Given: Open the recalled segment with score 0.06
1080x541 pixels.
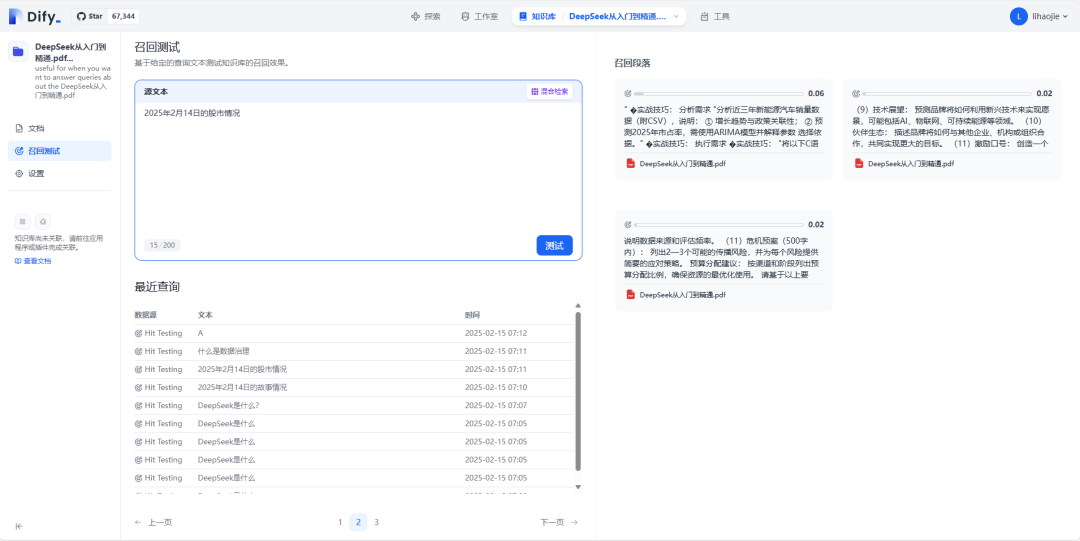Looking at the screenshot, I should click(x=723, y=130).
